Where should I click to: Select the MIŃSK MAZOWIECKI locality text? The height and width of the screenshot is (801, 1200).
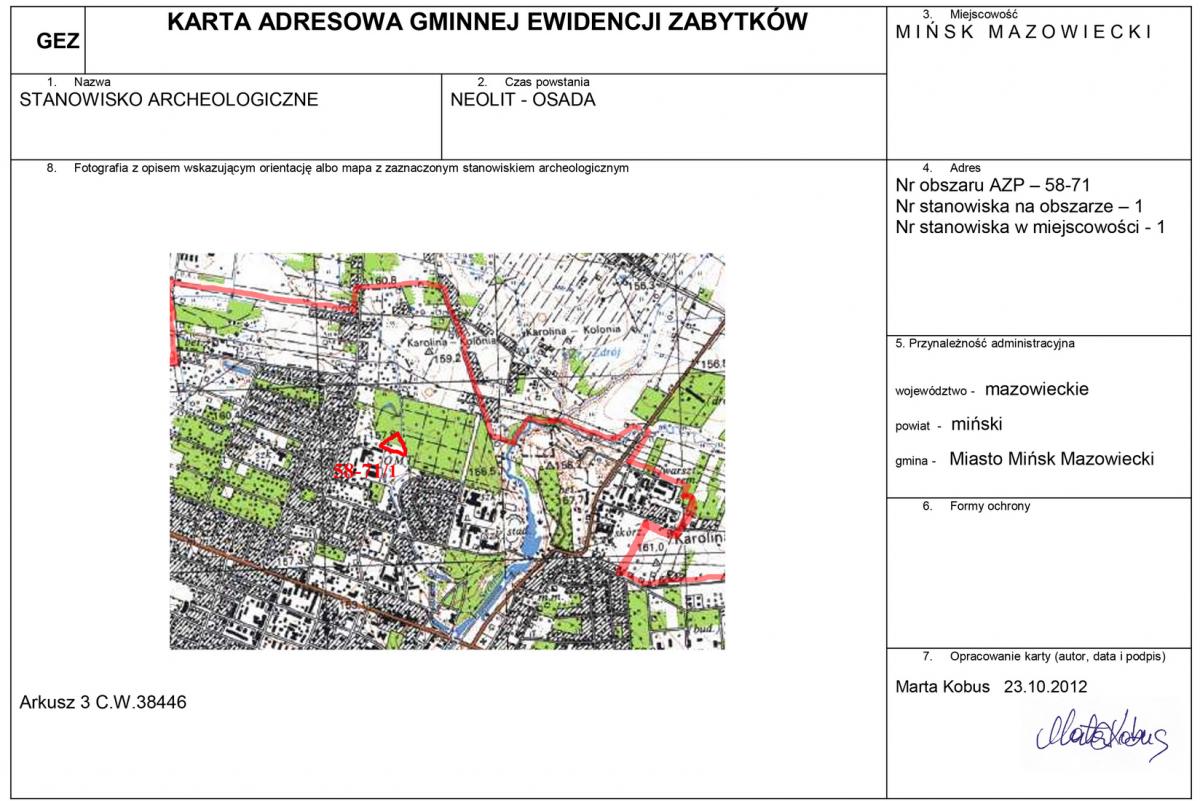pyautogui.click(x=1023, y=32)
